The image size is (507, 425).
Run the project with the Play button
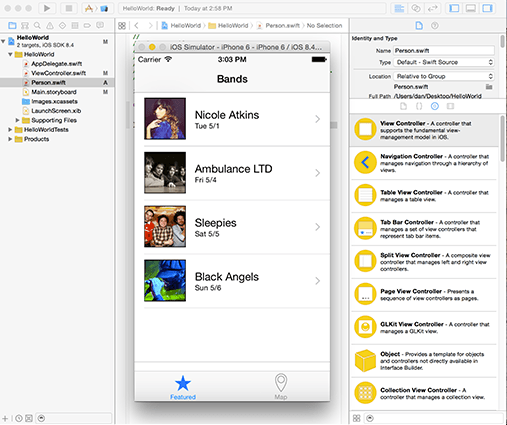(47, 8)
